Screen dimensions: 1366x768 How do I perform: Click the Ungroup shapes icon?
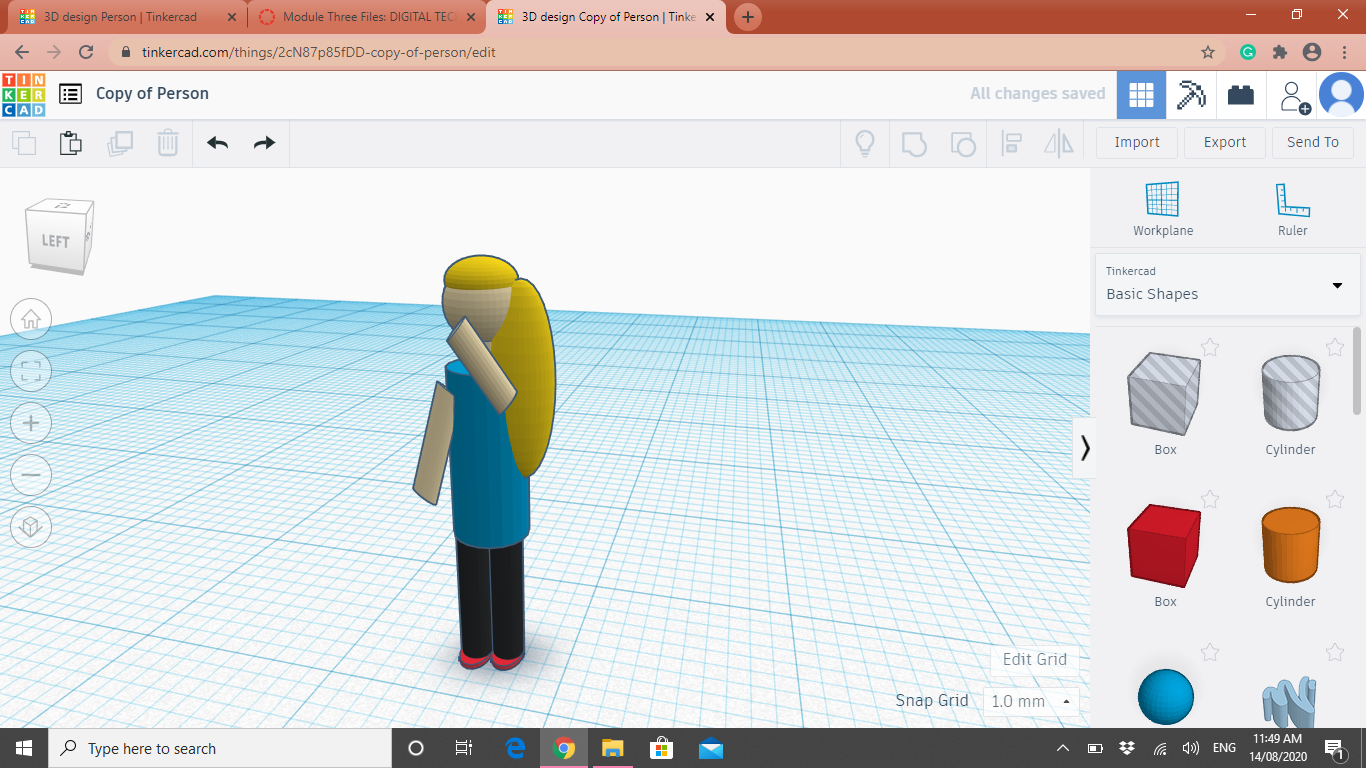[x=962, y=143]
